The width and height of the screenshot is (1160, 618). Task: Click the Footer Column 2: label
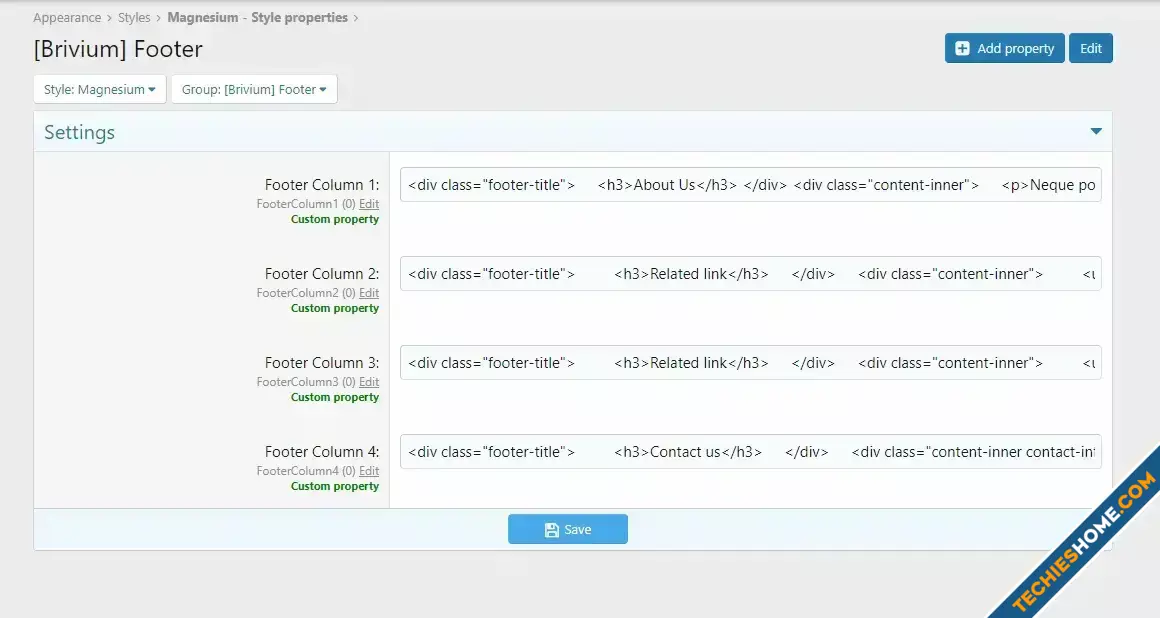pos(322,274)
